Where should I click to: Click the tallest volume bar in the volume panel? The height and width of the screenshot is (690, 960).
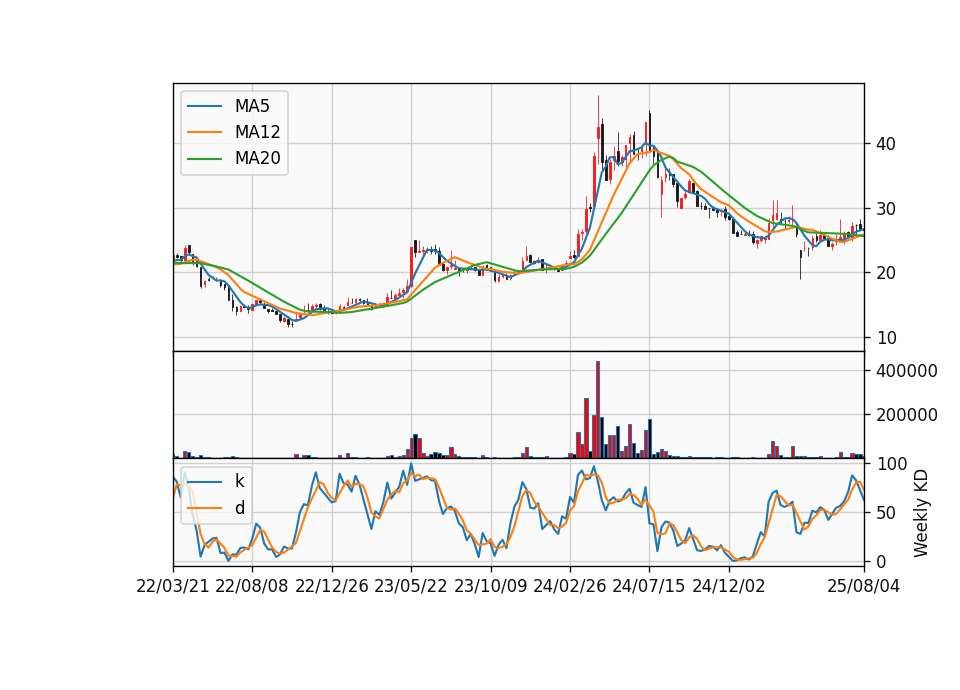click(598, 410)
